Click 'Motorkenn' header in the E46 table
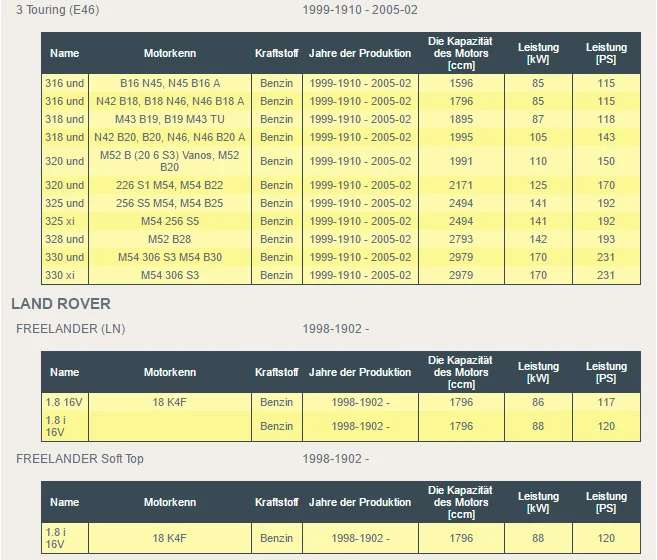The image size is (657, 560). click(x=170, y=53)
